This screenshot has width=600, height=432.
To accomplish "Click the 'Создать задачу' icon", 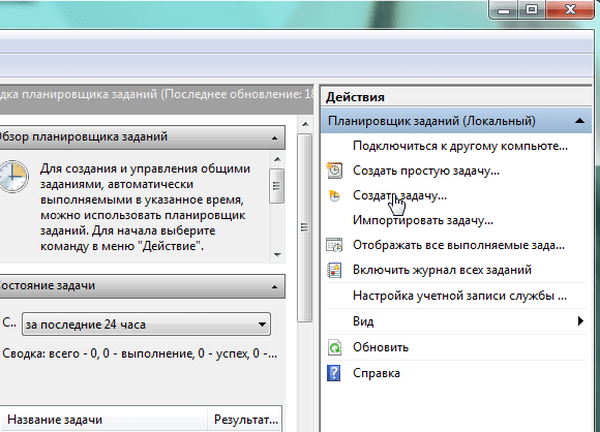I will click(x=334, y=196).
